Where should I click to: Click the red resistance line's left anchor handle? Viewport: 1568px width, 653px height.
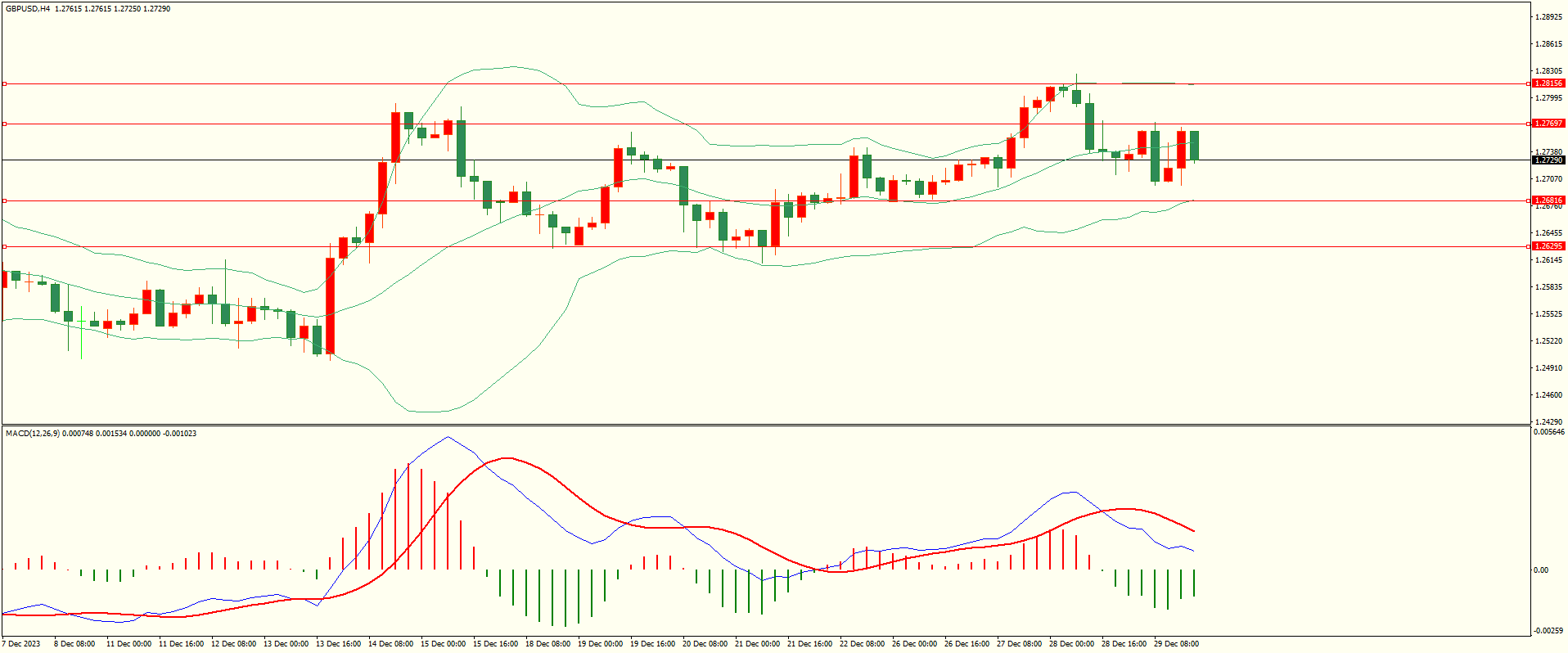coord(5,83)
